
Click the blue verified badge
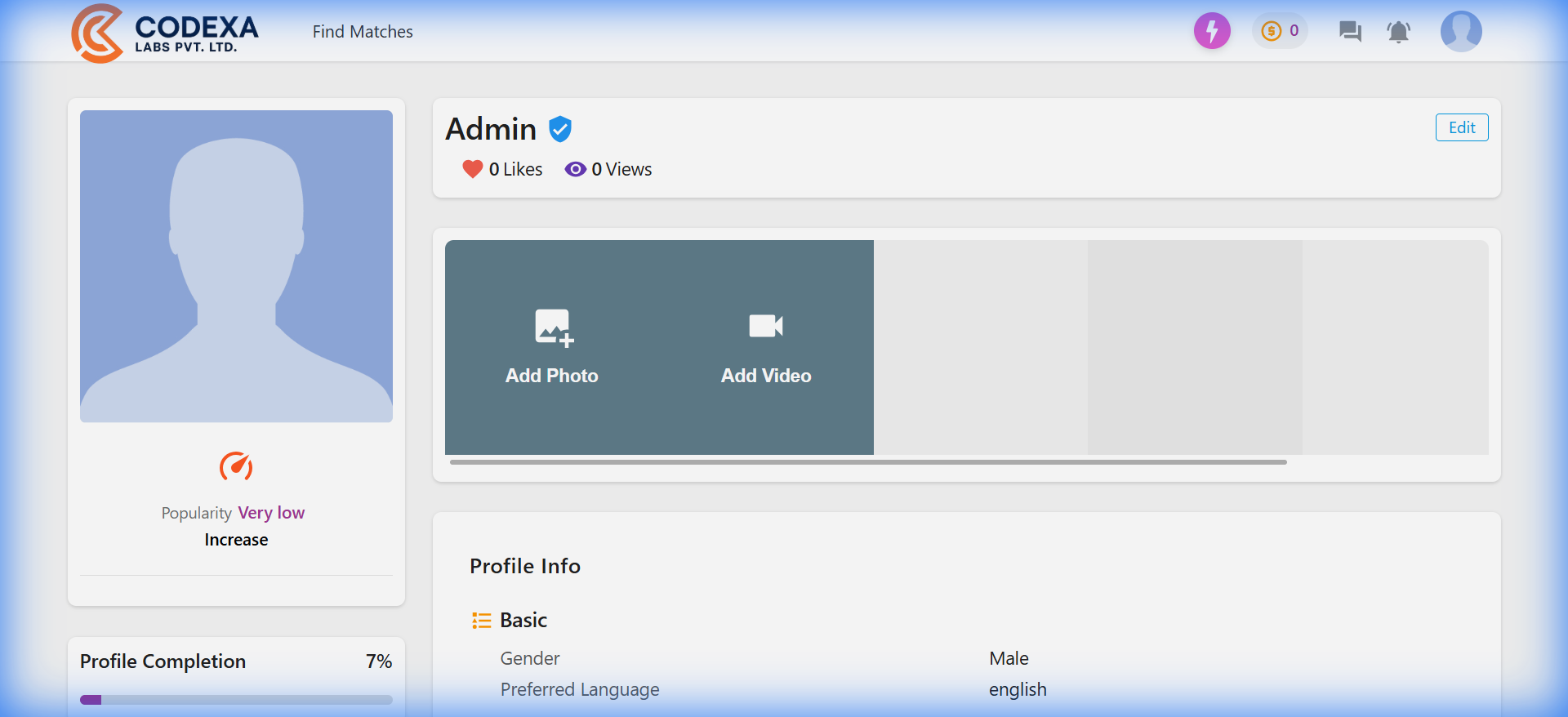(560, 129)
